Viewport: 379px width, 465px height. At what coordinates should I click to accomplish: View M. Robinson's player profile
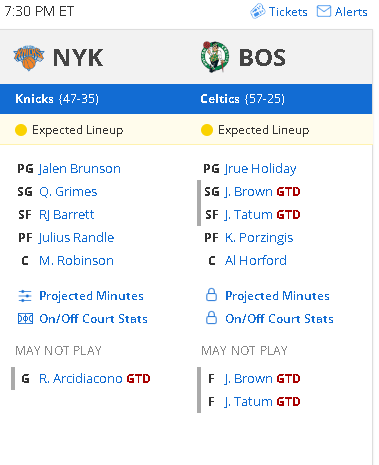(x=76, y=261)
